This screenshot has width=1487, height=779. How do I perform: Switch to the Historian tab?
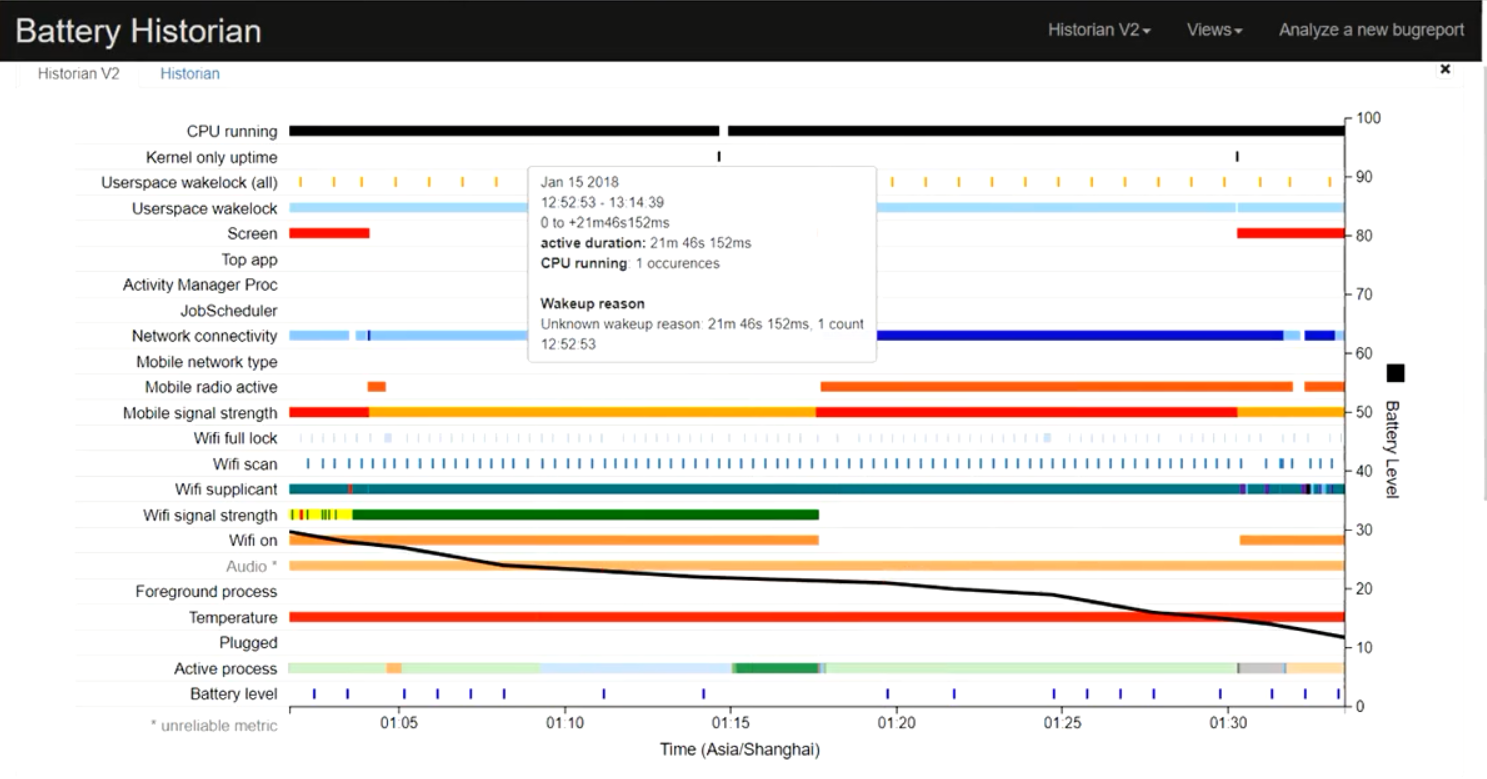(190, 74)
